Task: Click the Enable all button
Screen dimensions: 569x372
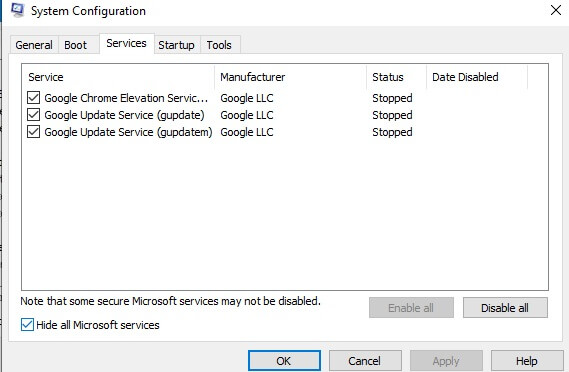Action: [x=411, y=308]
